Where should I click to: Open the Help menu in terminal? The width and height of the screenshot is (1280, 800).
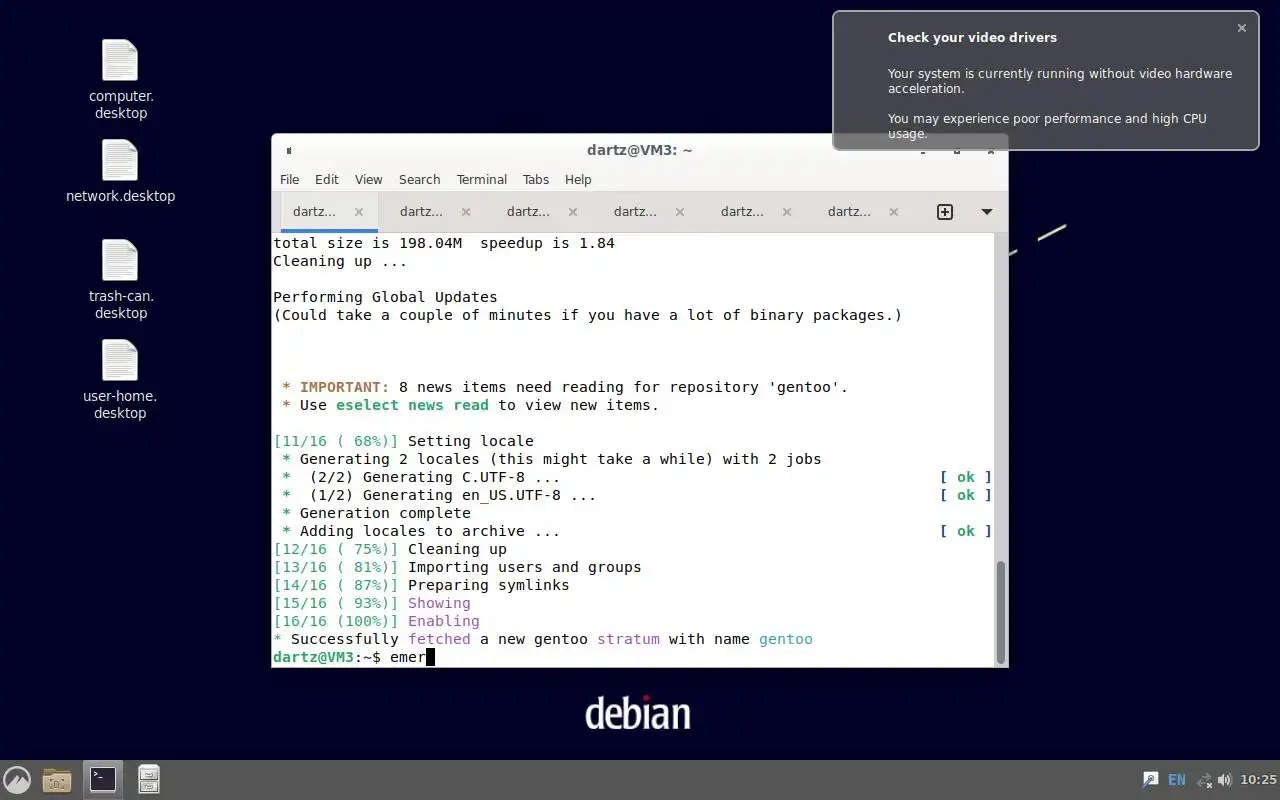(578, 179)
